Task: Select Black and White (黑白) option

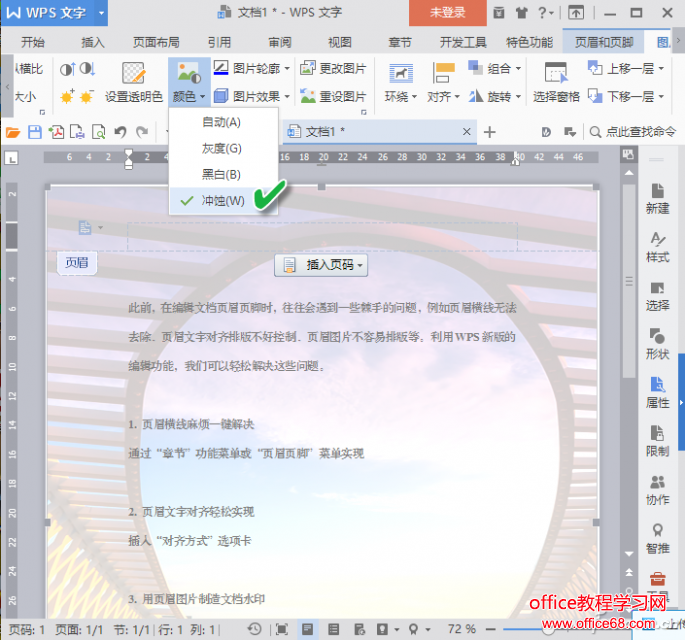Action: [x=223, y=174]
